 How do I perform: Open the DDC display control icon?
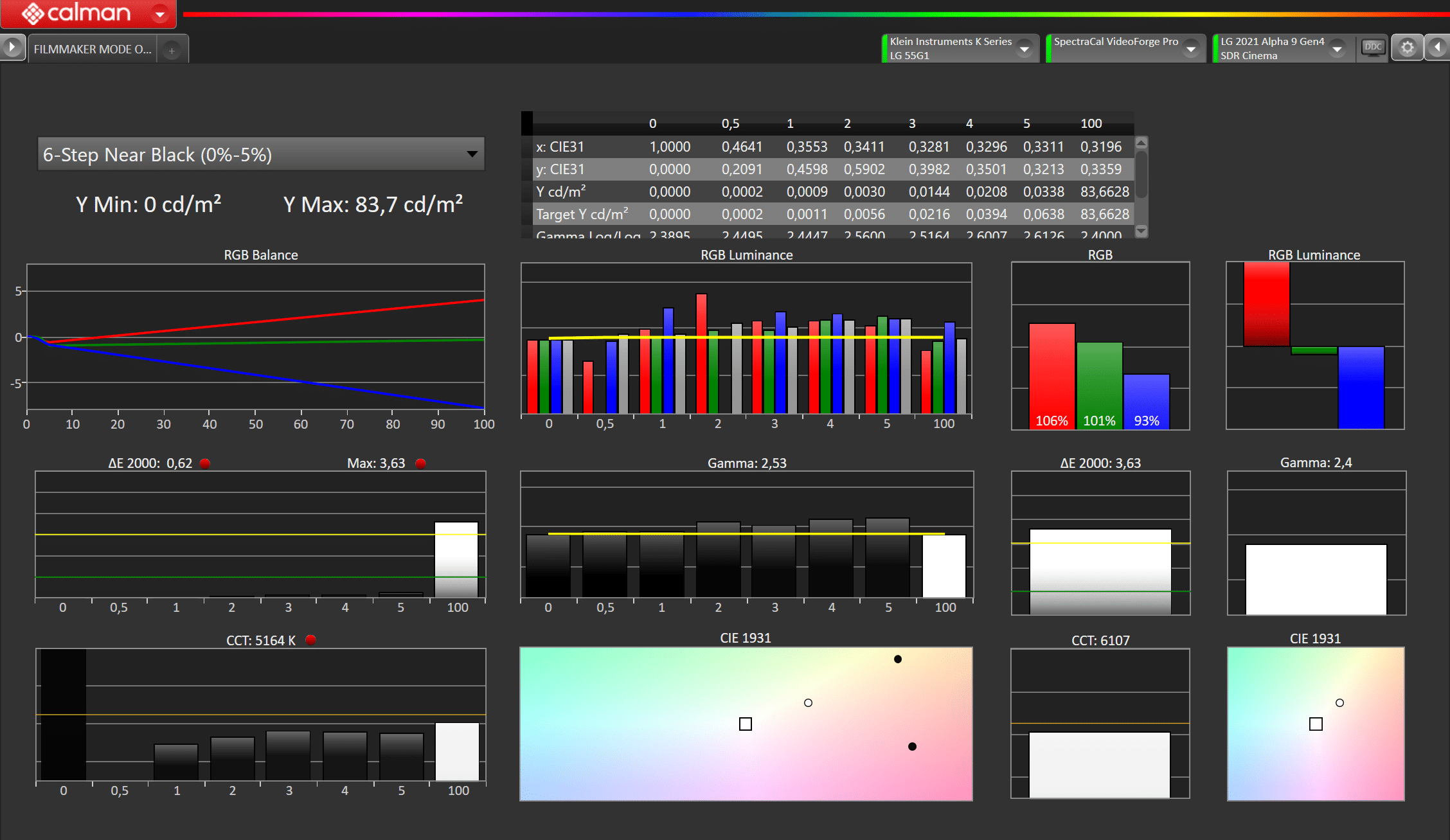tap(1372, 48)
